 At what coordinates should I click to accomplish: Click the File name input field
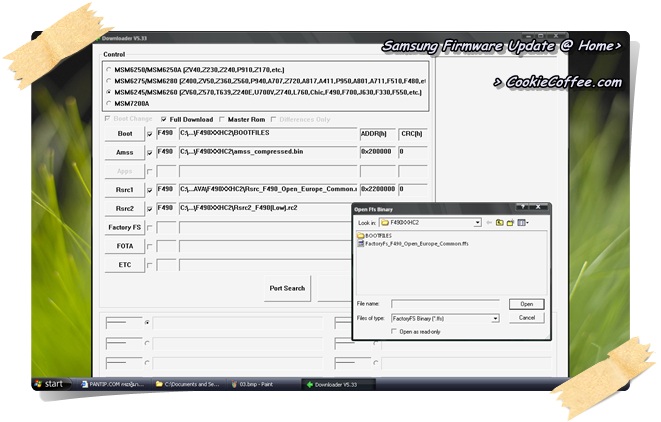(445, 304)
